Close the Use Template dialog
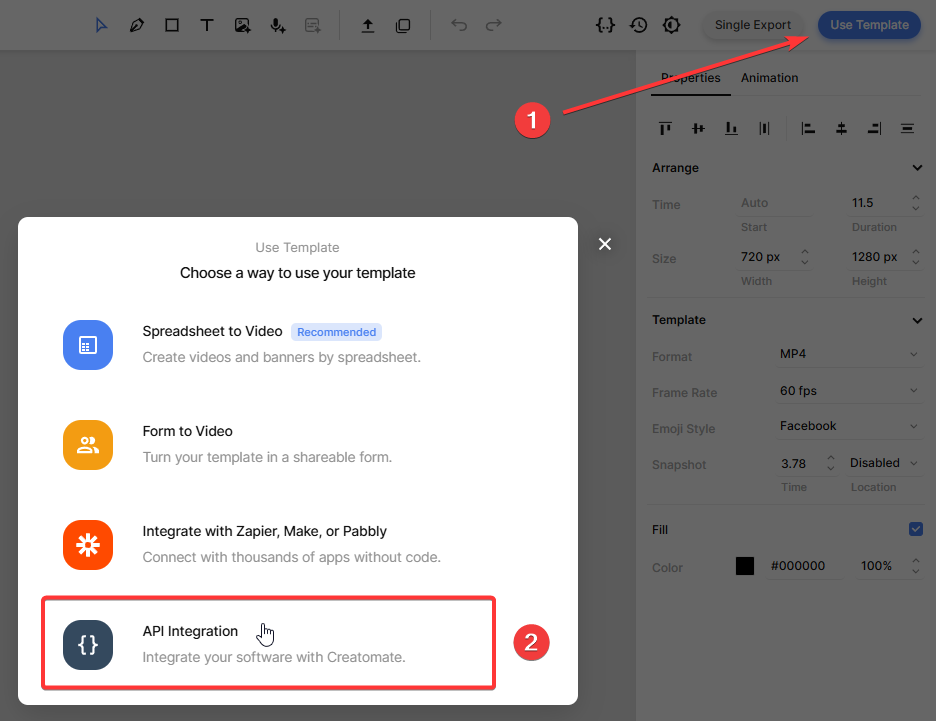This screenshot has width=936, height=721. click(604, 244)
